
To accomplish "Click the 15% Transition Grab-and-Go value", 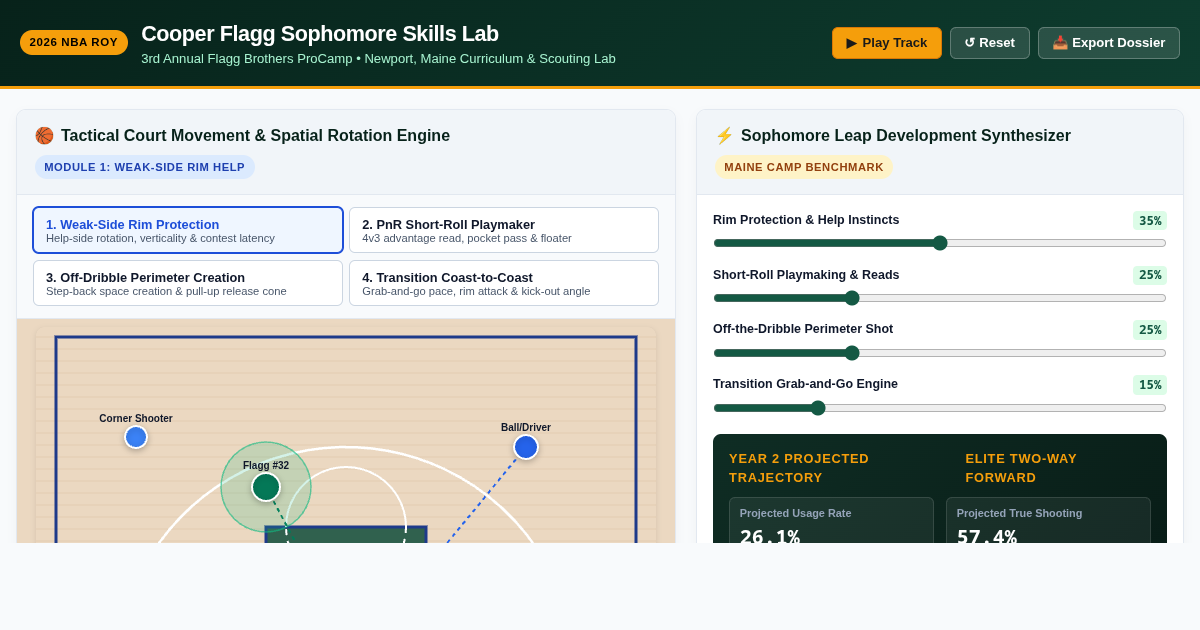I will click(x=1150, y=385).
